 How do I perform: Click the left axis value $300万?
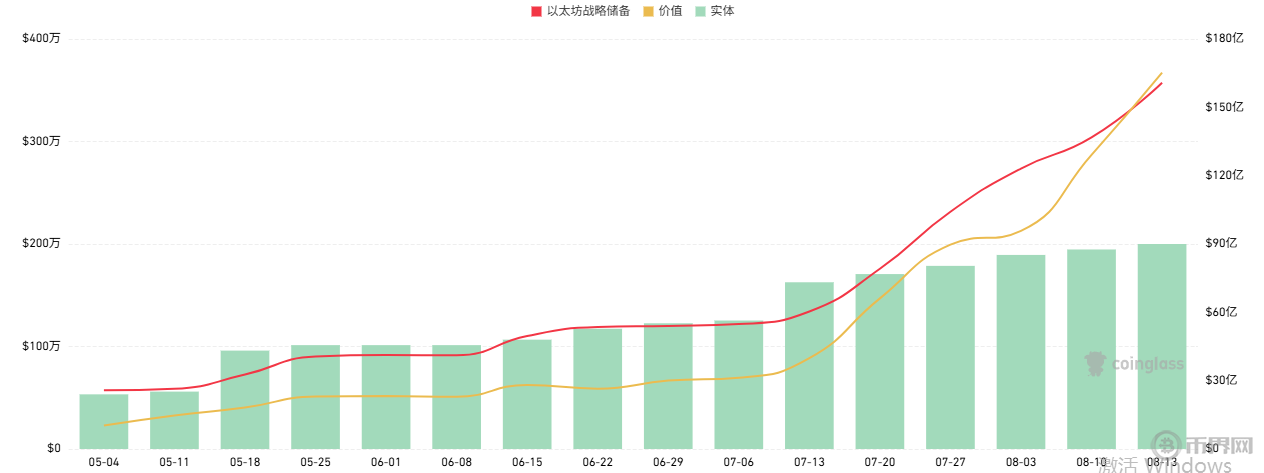(41, 141)
